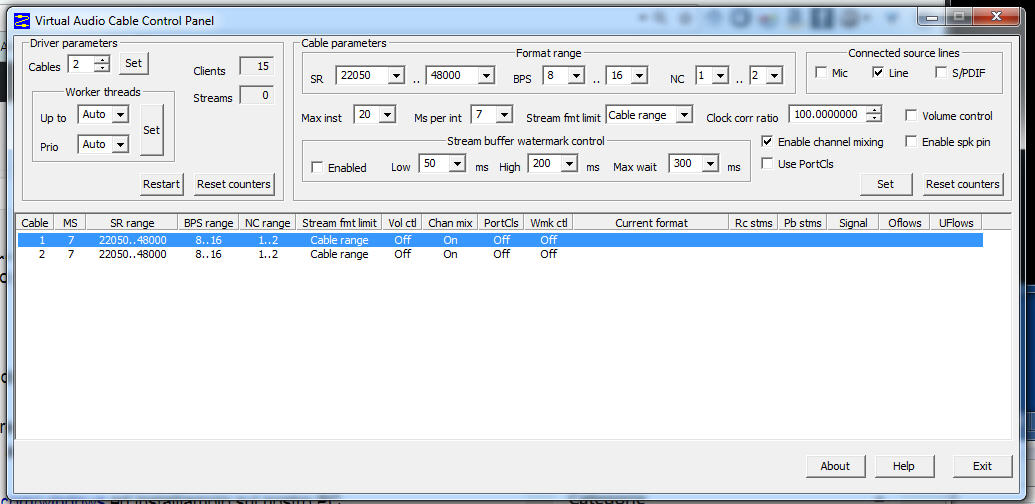Click the MS column header
Image resolution: width=1035 pixels, height=504 pixels.
[70, 223]
